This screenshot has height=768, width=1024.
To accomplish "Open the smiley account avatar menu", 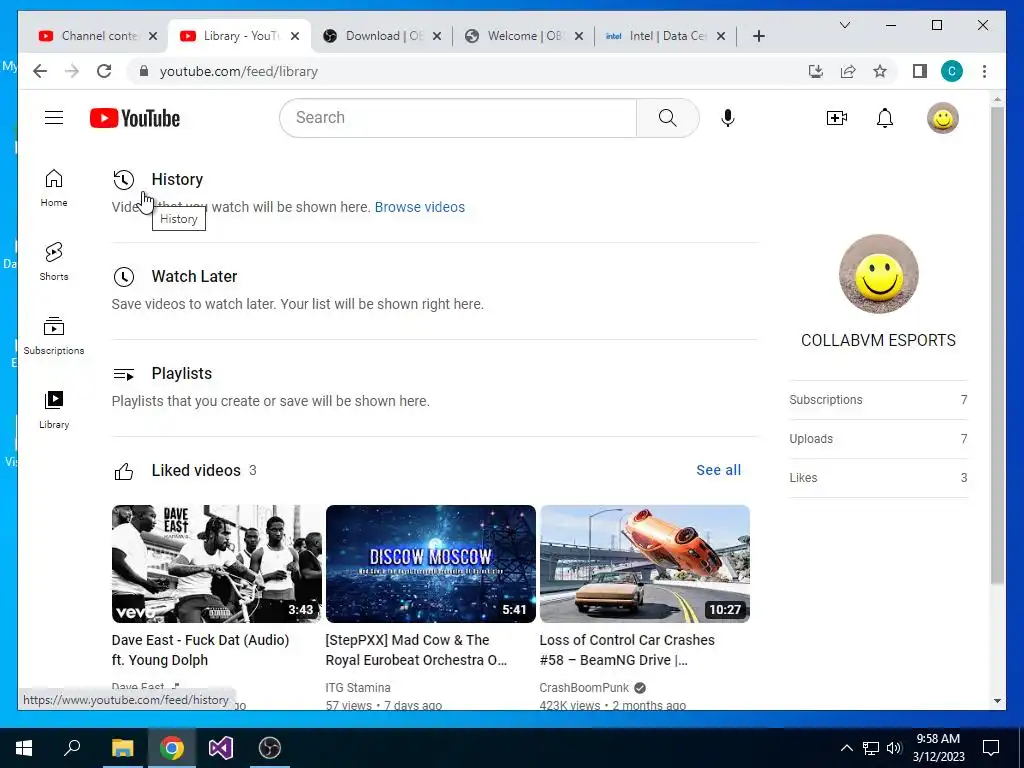I will tap(942, 118).
